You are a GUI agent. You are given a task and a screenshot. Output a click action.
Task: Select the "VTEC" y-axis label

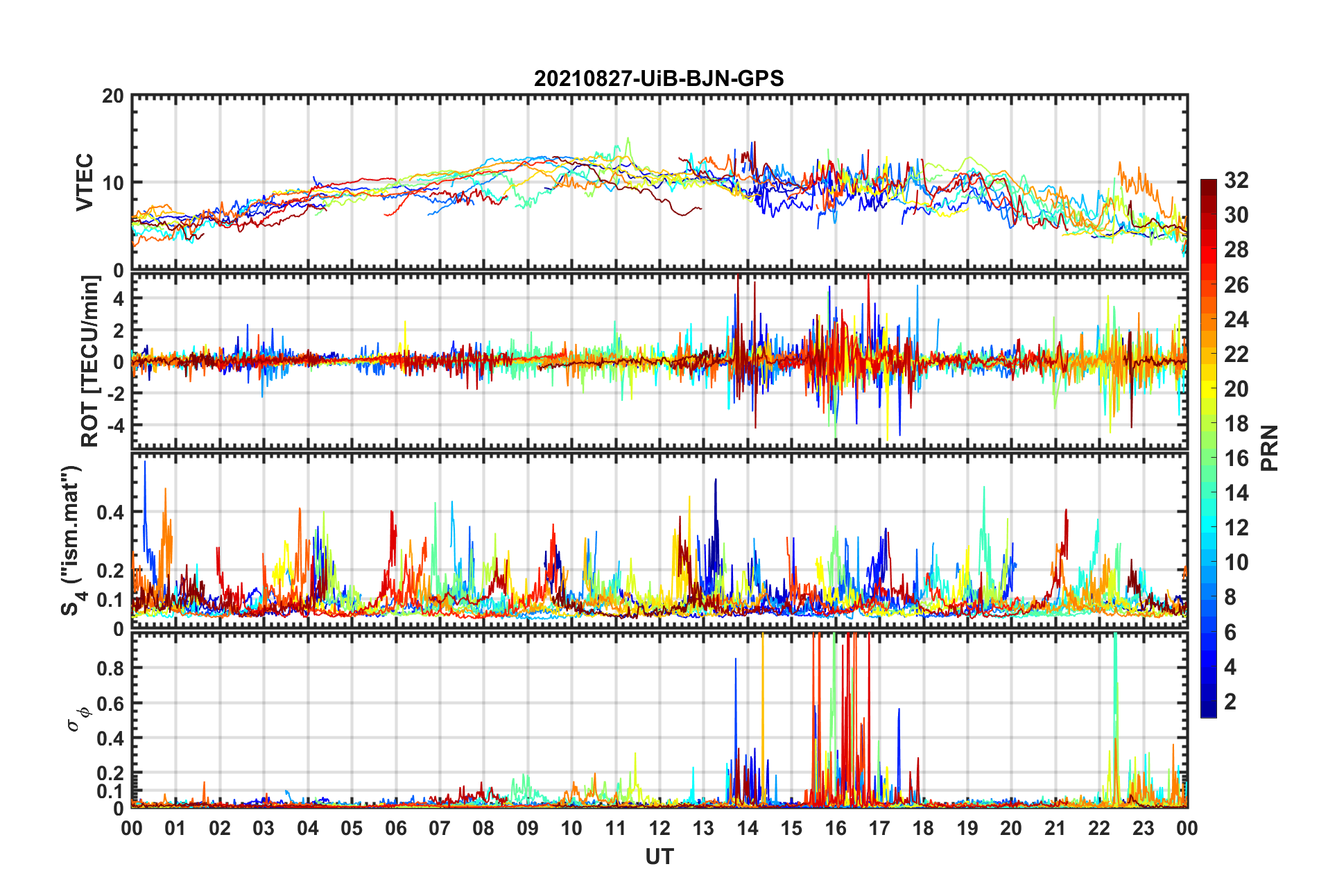[x=85, y=182]
